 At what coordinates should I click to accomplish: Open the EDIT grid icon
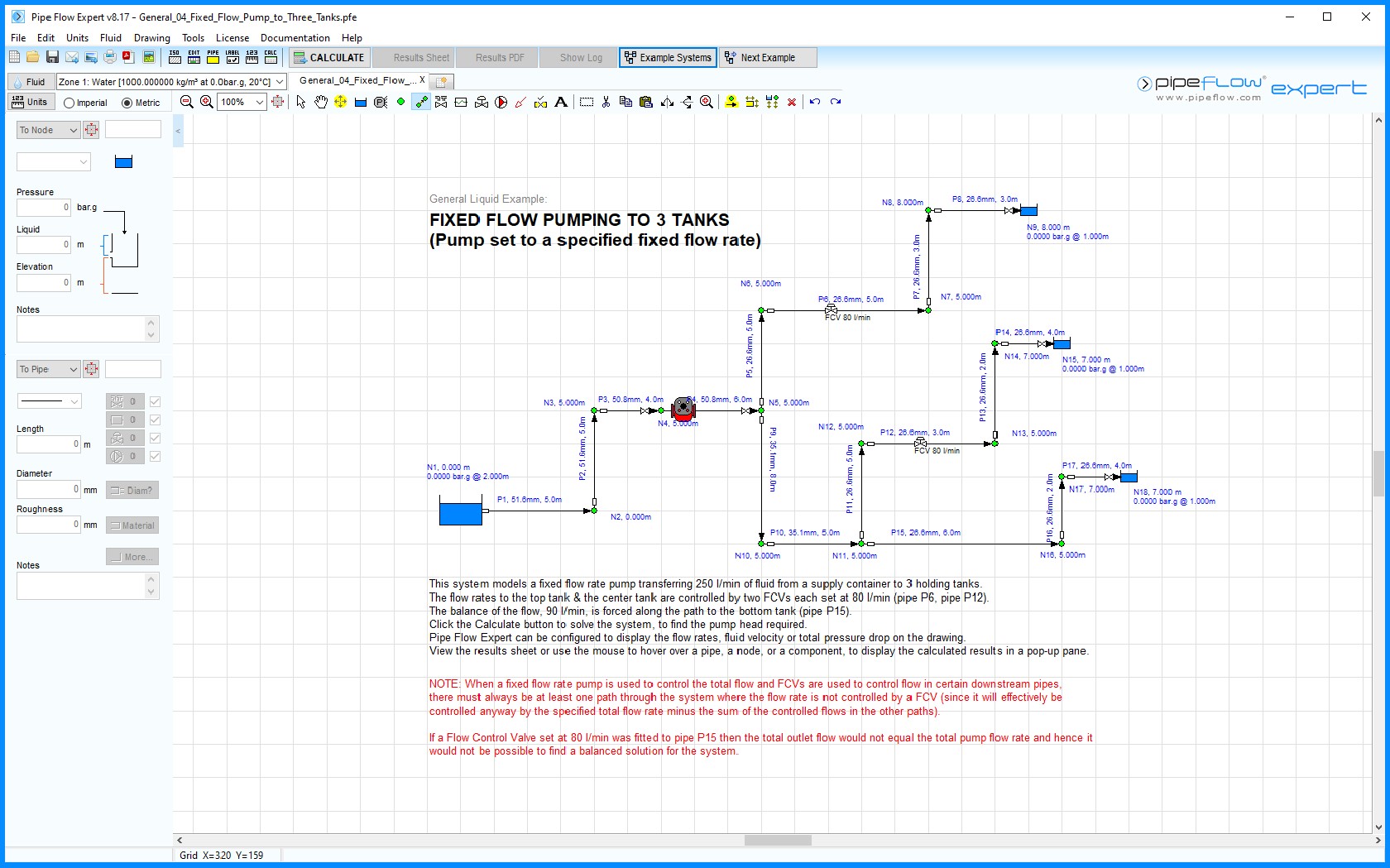coord(194,57)
